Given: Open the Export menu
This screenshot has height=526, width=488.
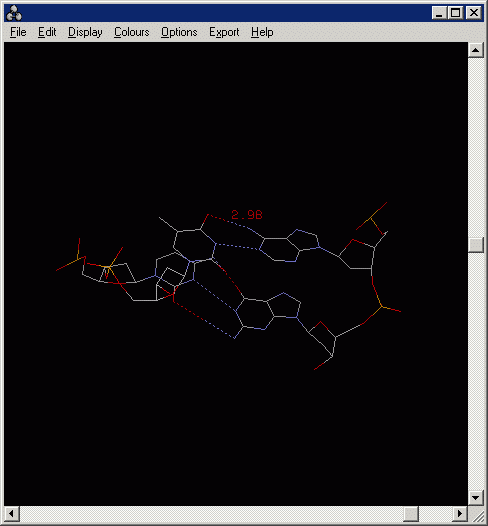Looking at the screenshot, I should coord(224,32).
